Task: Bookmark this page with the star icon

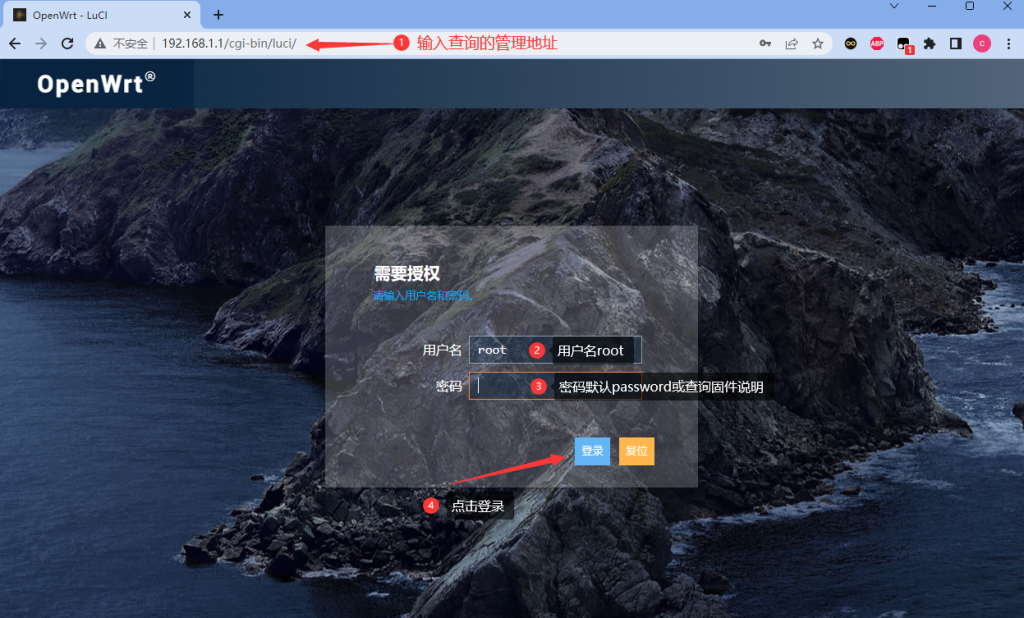Action: pos(818,44)
